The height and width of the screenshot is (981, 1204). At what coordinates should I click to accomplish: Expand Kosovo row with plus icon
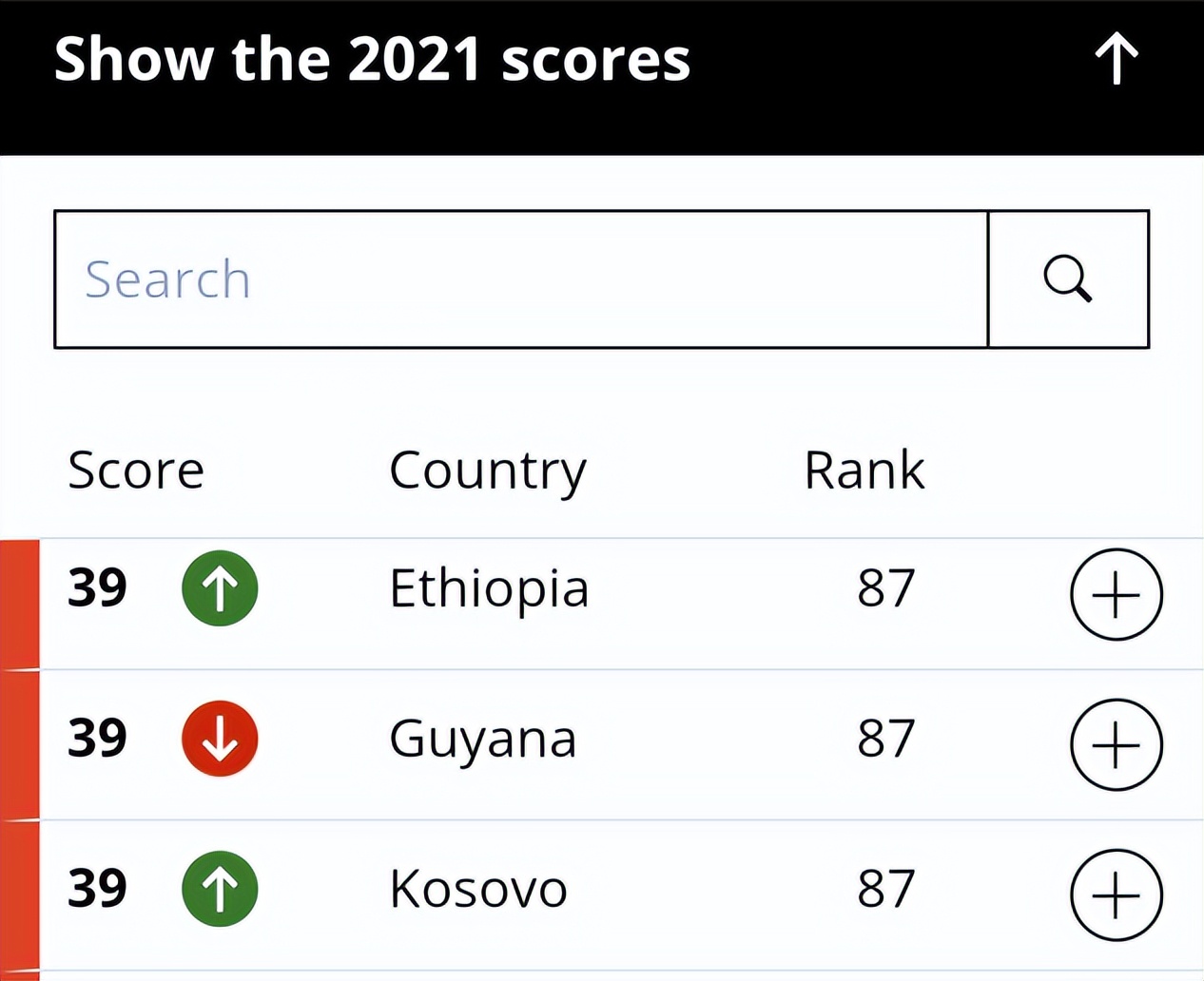(1116, 895)
